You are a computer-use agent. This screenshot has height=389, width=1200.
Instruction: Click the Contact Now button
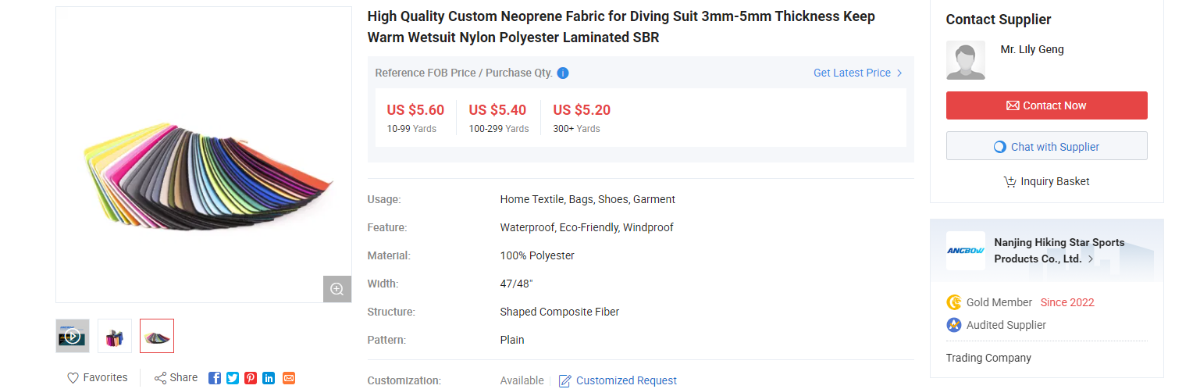pyautogui.click(x=1047, y=106)
